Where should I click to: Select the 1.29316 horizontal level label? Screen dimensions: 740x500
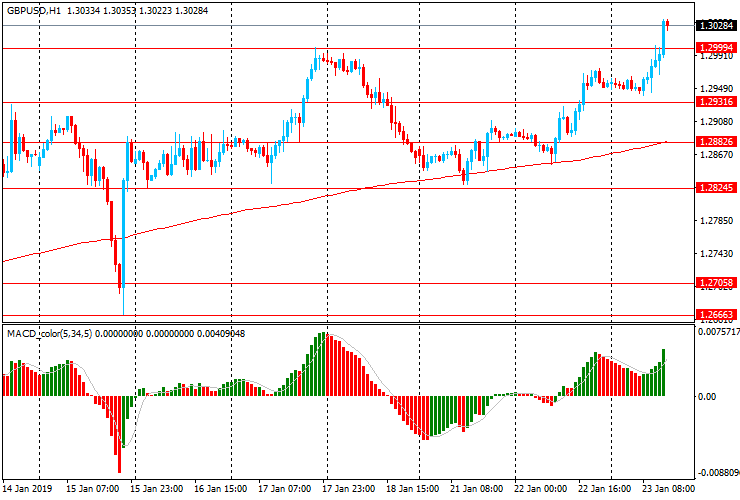[x=717, y=102]
